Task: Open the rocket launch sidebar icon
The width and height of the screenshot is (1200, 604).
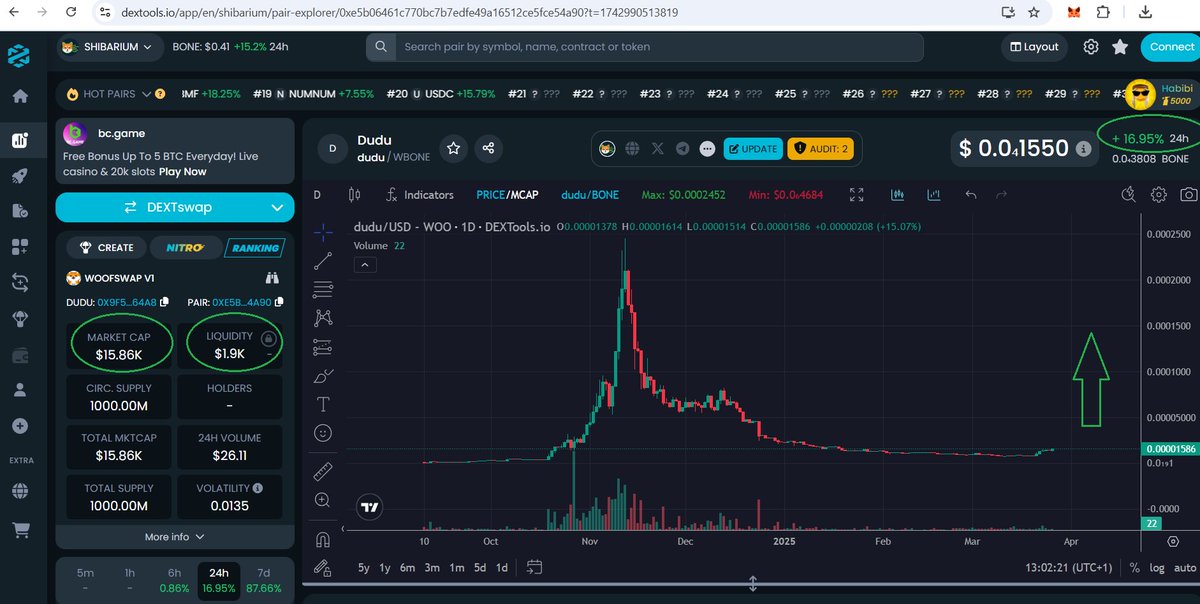Action: (19, 176)
